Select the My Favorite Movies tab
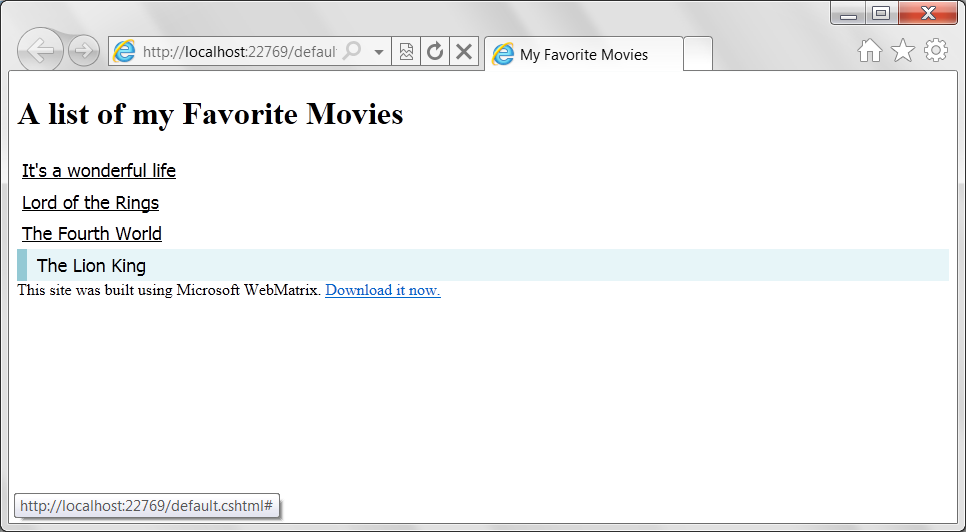 point(583,54)
